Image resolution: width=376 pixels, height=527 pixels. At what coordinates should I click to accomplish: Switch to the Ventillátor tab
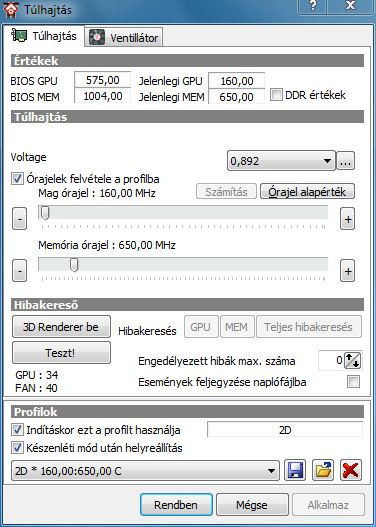point(124,38)
